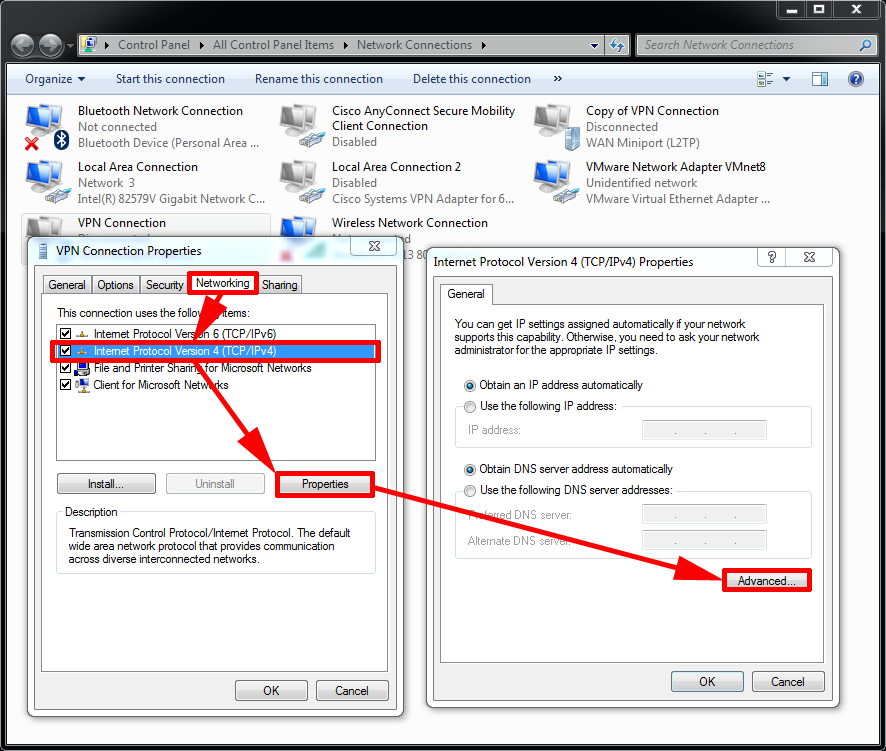
Task: Click the Forward navigation arrow button
Action: pyautogui.click(x=51, y=45)
